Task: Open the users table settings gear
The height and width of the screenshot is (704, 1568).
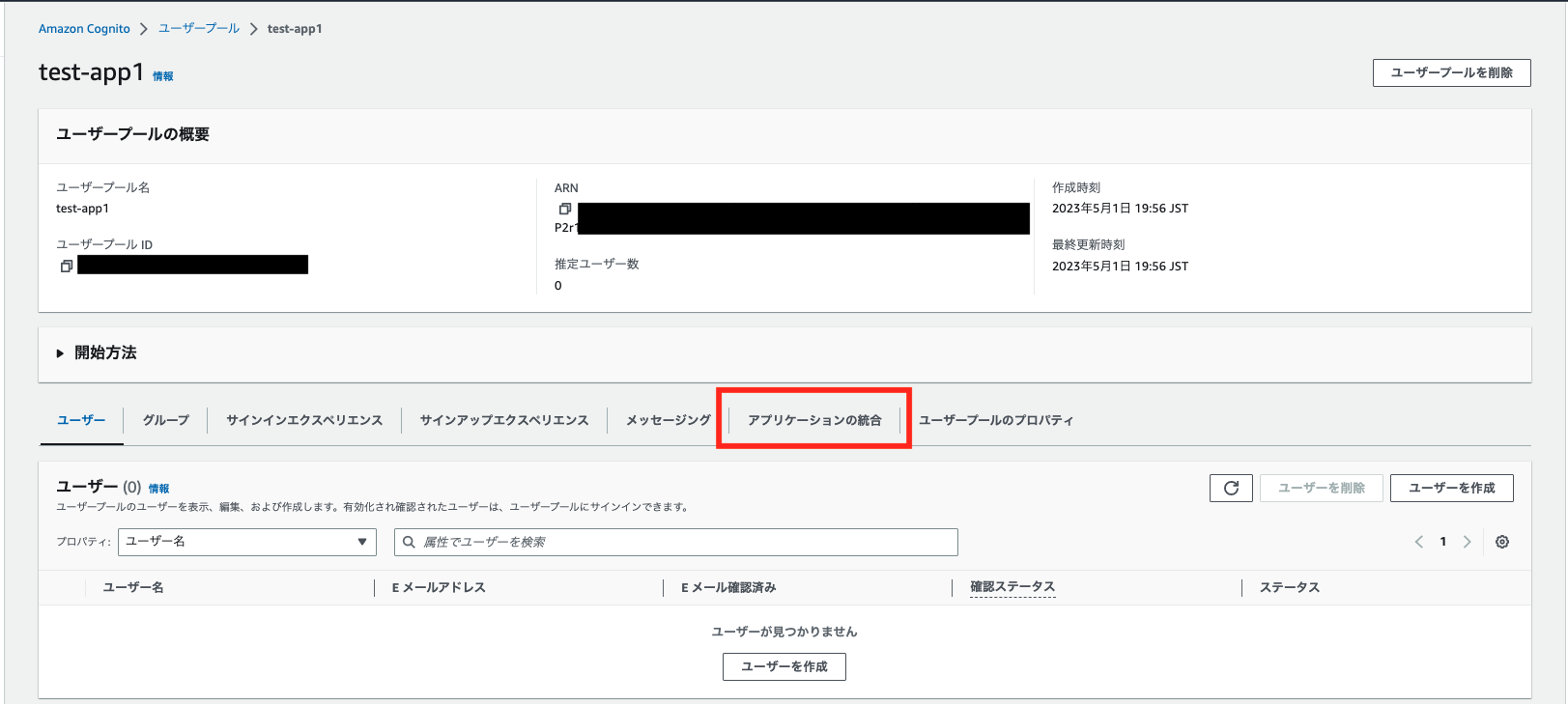Action: tap(1502, 542)
